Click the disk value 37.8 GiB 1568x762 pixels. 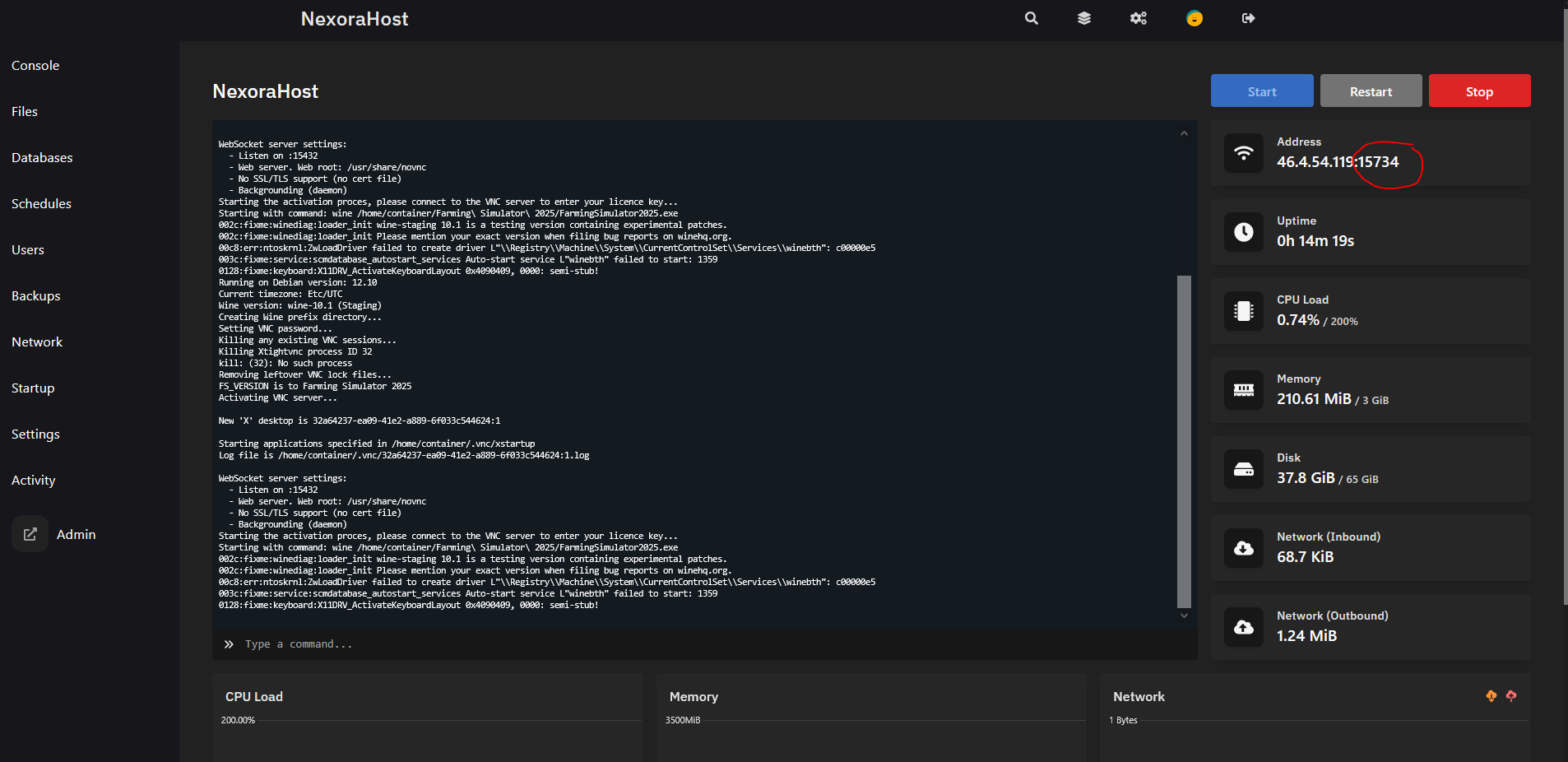coord(1306,478)
